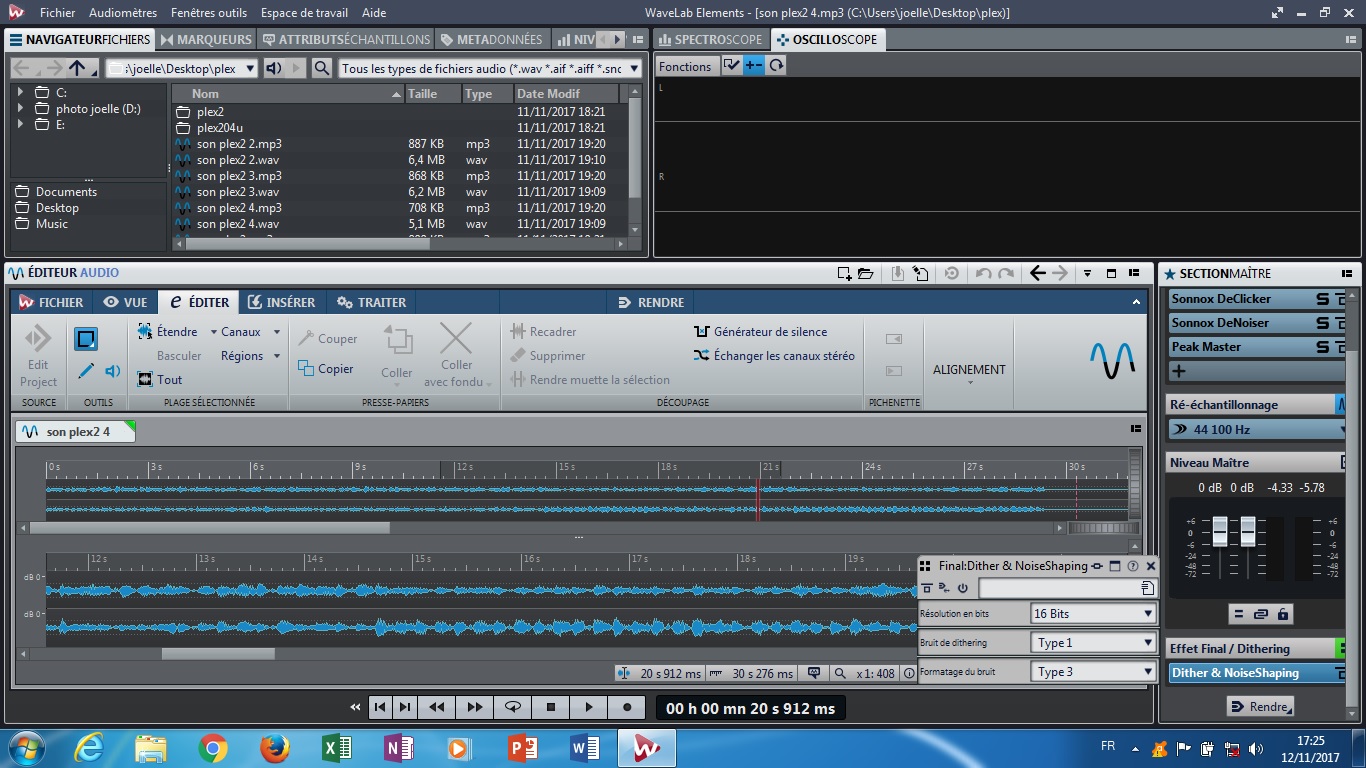Click the timecode display 00 h 00 mn 20 s
The height and width of the screenshot is (768, 1366).
750,708
